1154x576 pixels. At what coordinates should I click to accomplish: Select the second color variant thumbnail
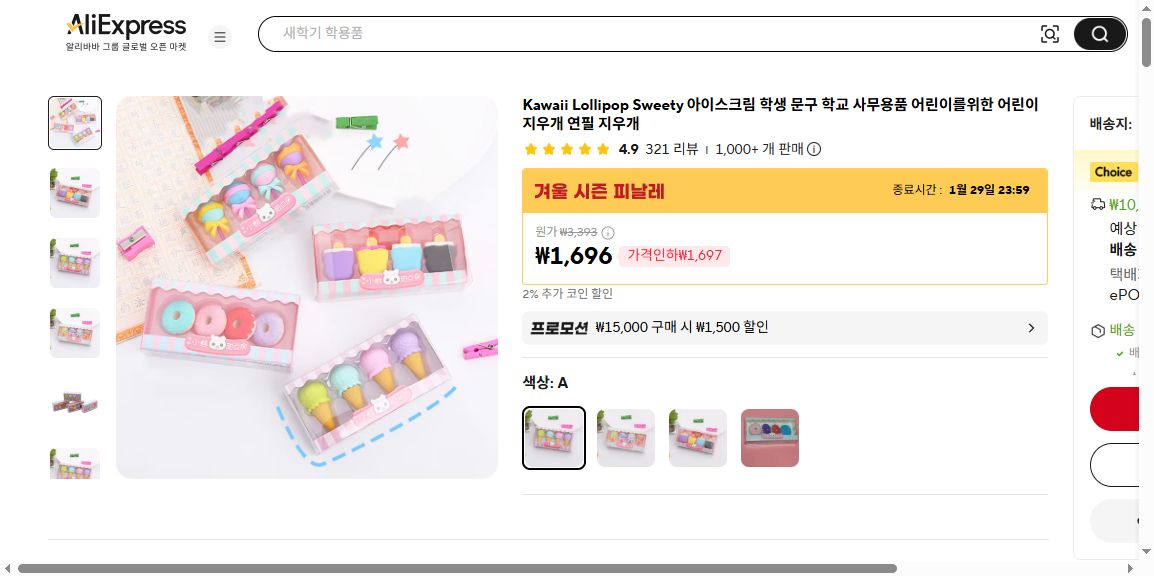point(626,438)
